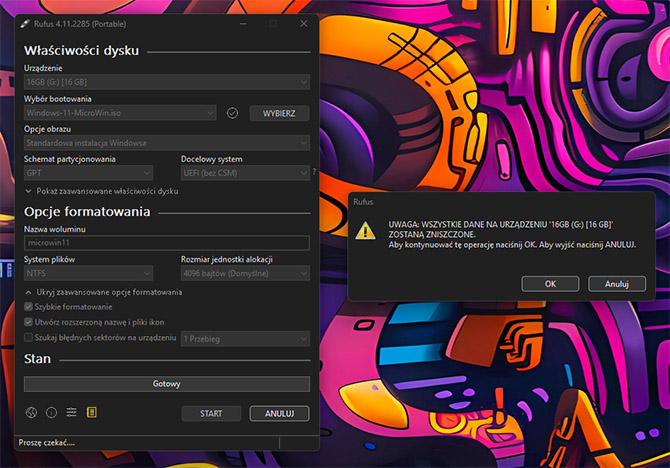Click the Rufus title of the warning dialog
The height and width of the screenshot is (468, 670).
tap(363, 202)
